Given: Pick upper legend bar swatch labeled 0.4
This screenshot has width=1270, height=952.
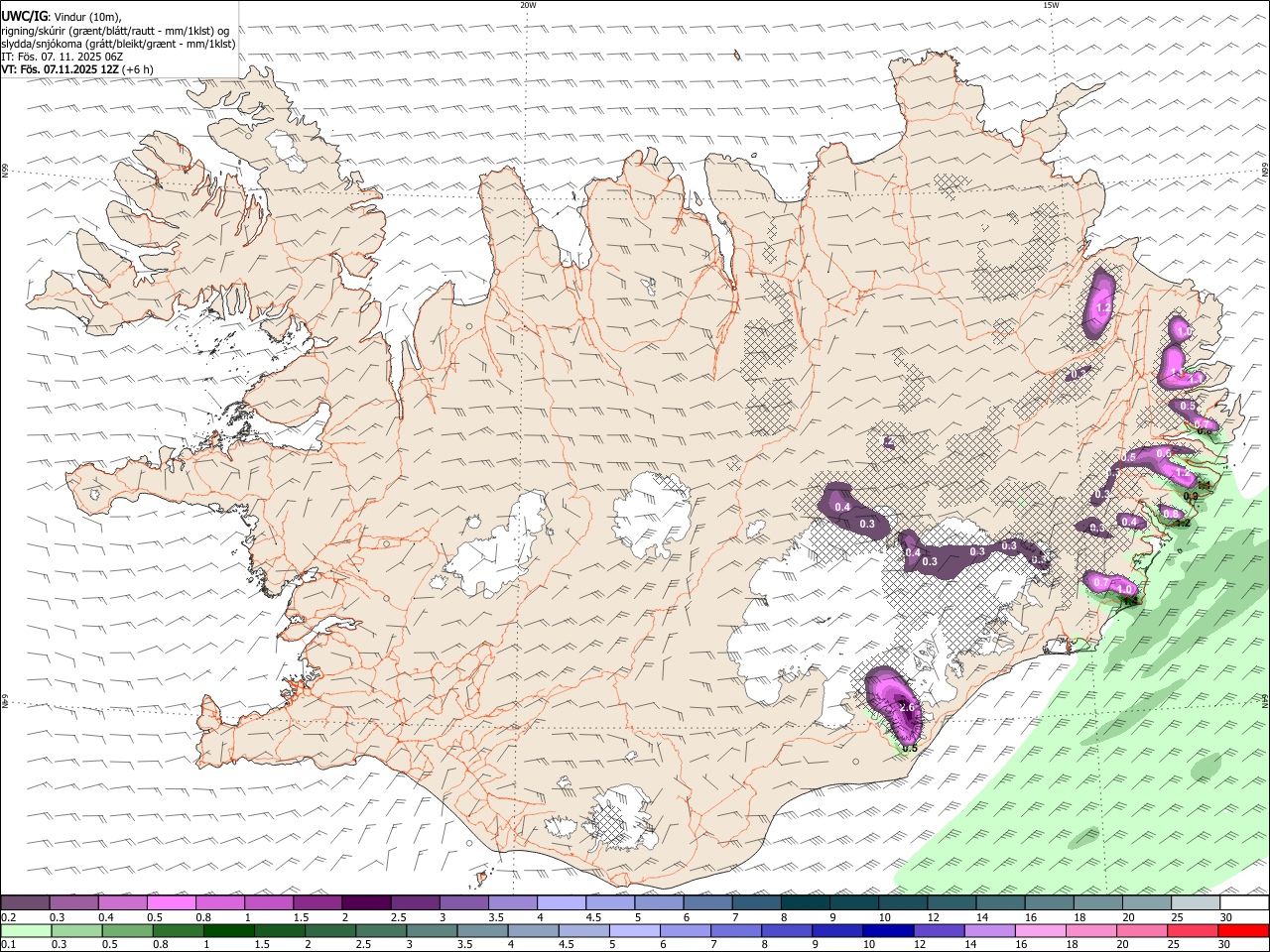Looking at the screenshot, I should (122, 902).
